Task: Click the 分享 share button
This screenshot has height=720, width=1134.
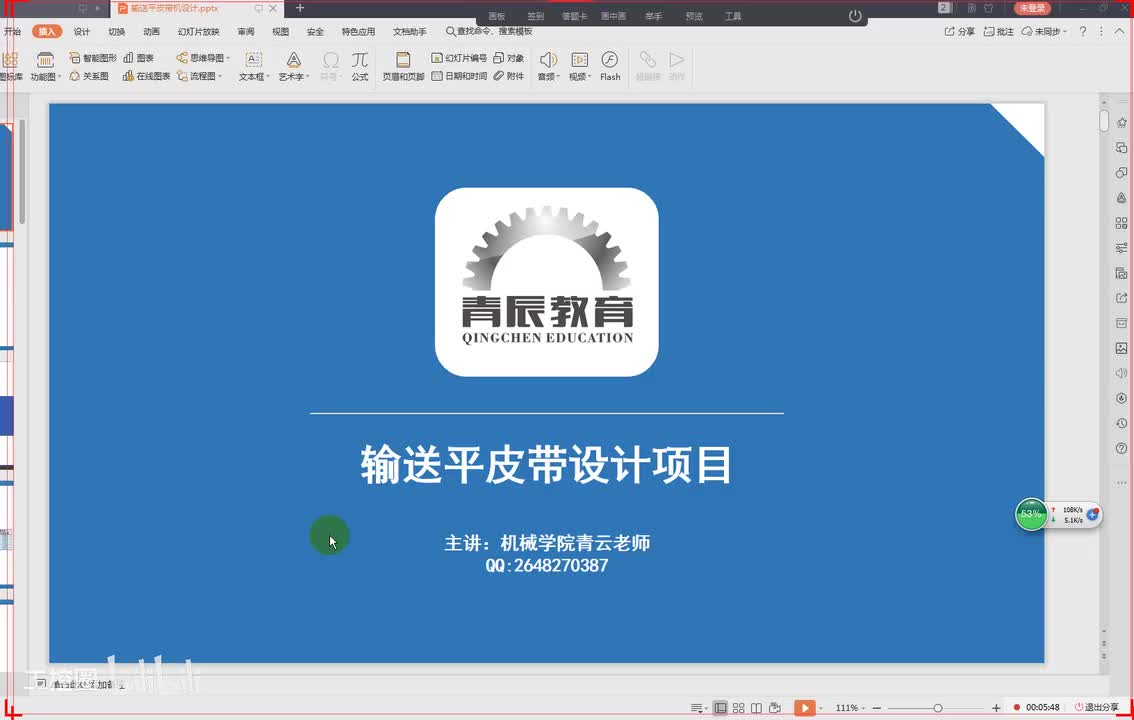Action: coord(960,31)
